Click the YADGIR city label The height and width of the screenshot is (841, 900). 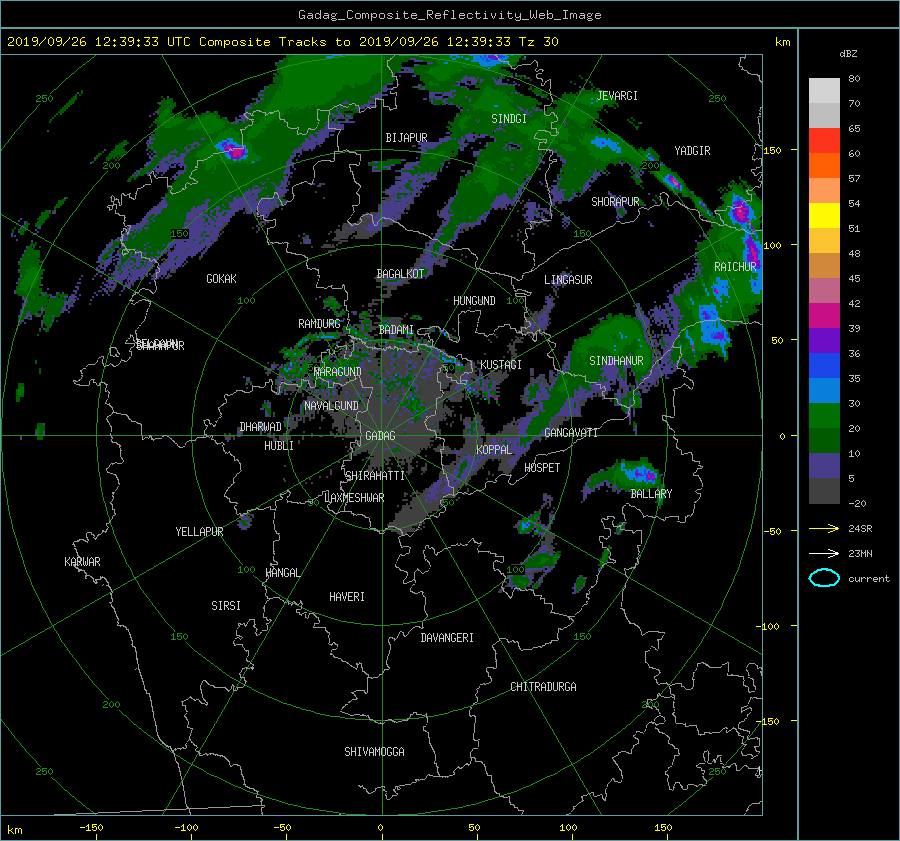click(692, 151)
